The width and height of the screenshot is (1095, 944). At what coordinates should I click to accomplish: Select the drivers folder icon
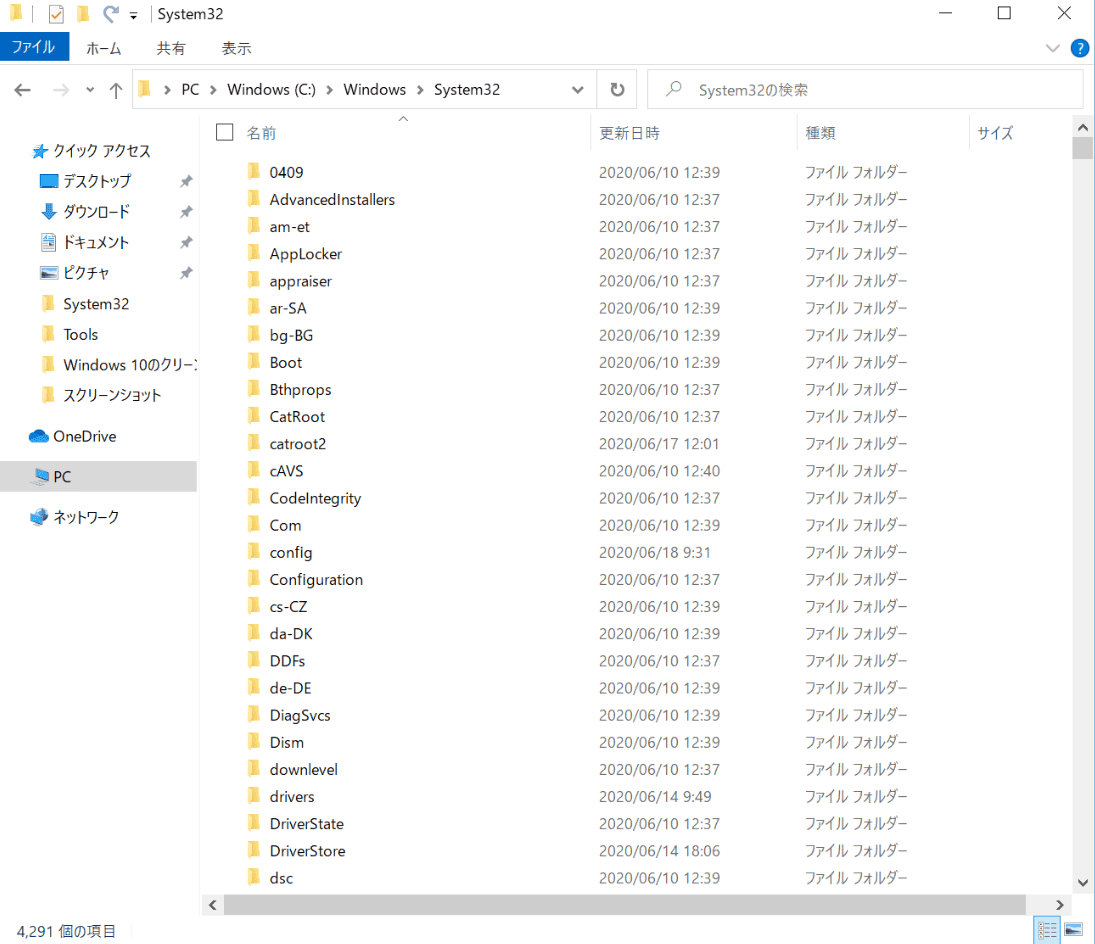pyautogui.click(x=254, y=796)
